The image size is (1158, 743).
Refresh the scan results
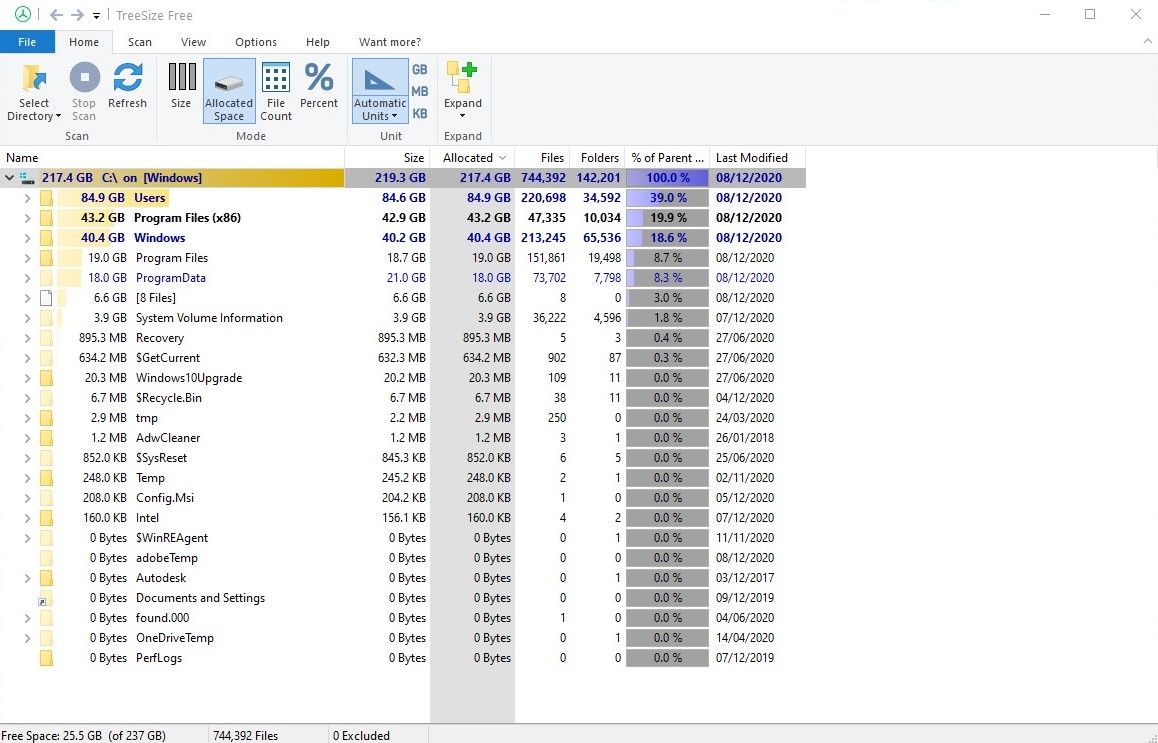click(127, 86)
